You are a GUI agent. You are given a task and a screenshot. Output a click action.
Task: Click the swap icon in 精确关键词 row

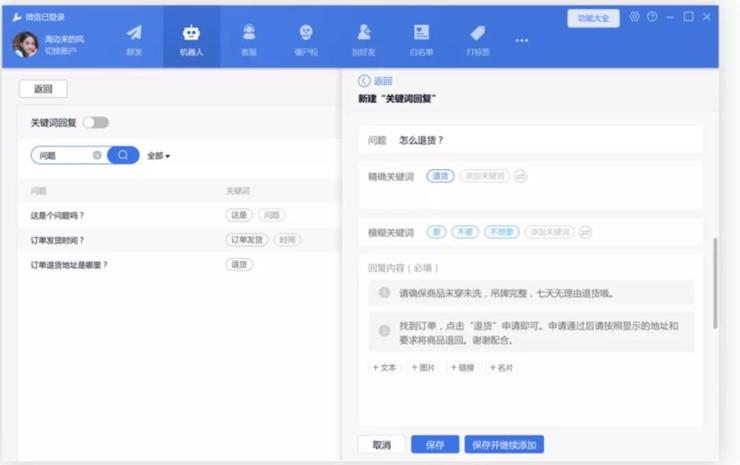coord(520,177)
